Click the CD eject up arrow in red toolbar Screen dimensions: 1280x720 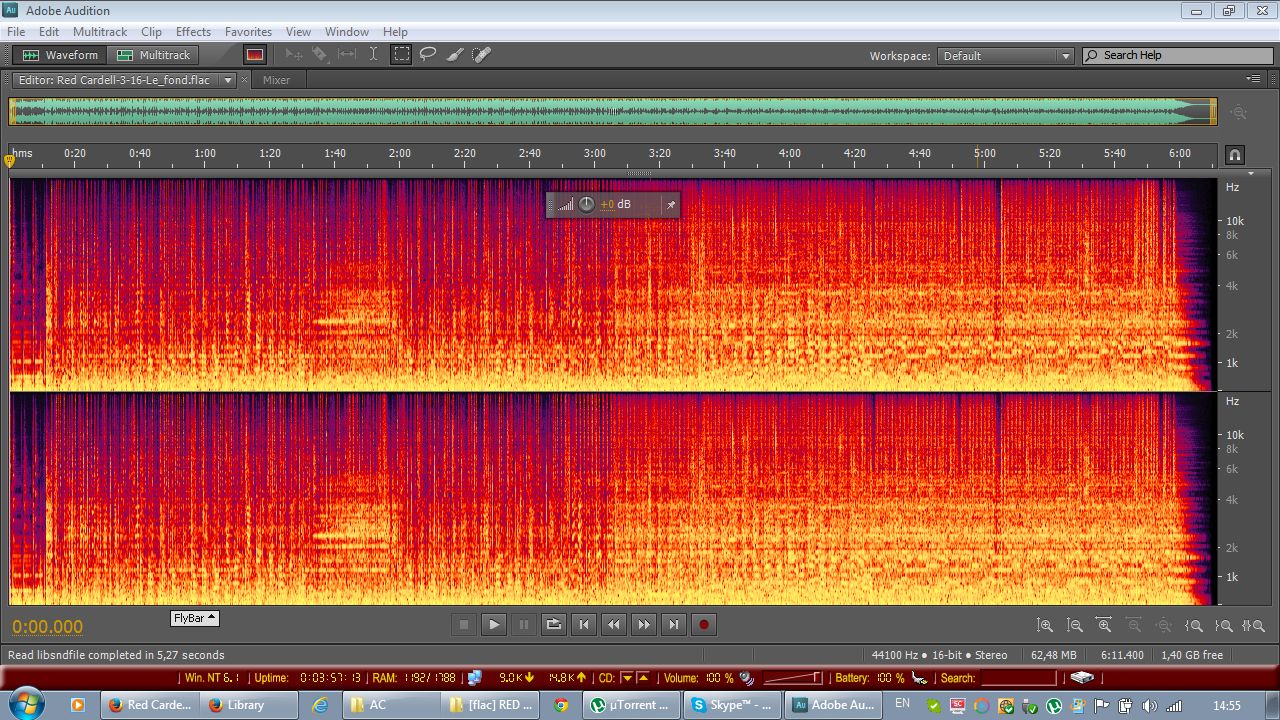tap(642, 678)
